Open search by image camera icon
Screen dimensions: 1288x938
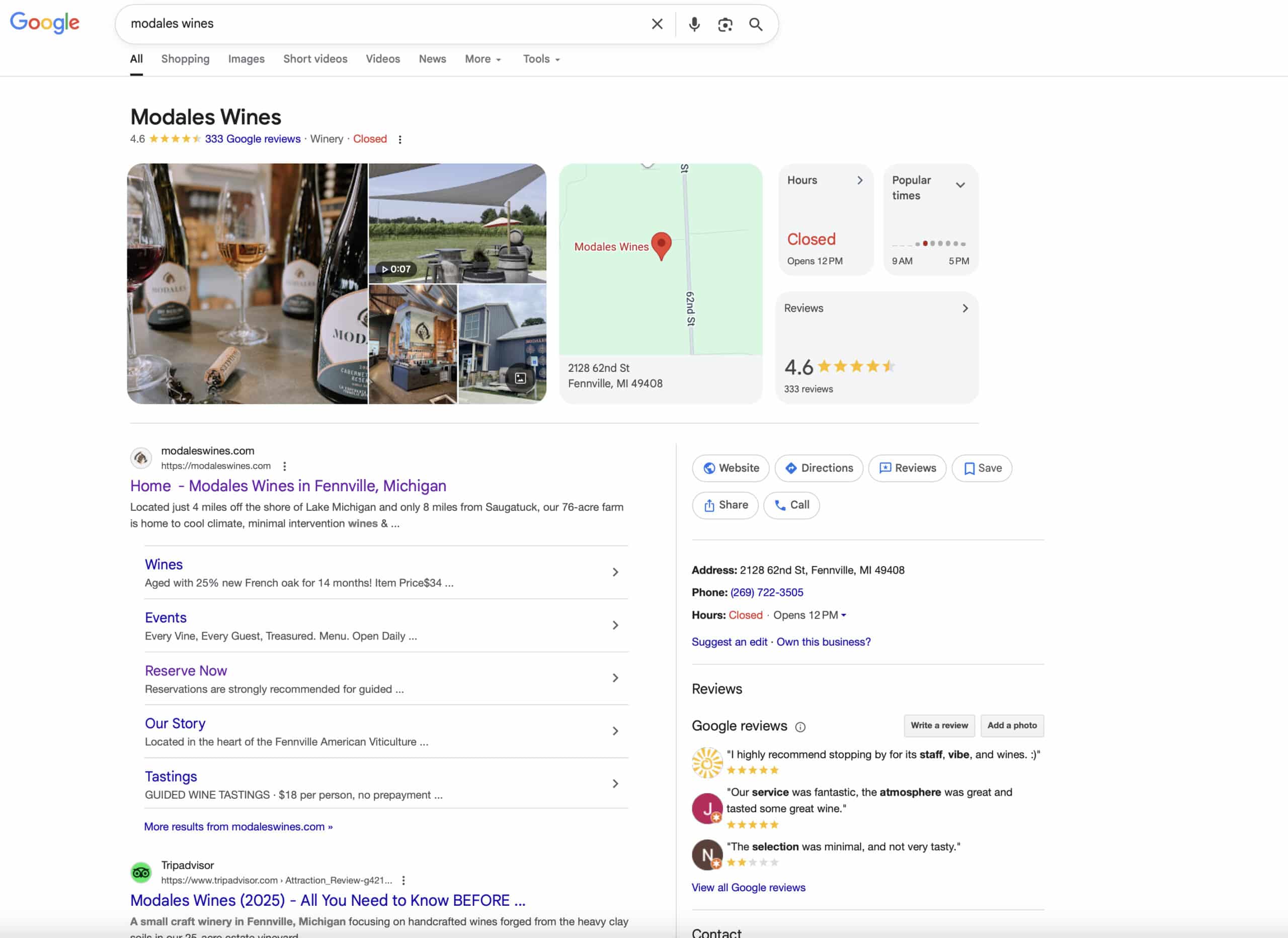coord(725,24)
